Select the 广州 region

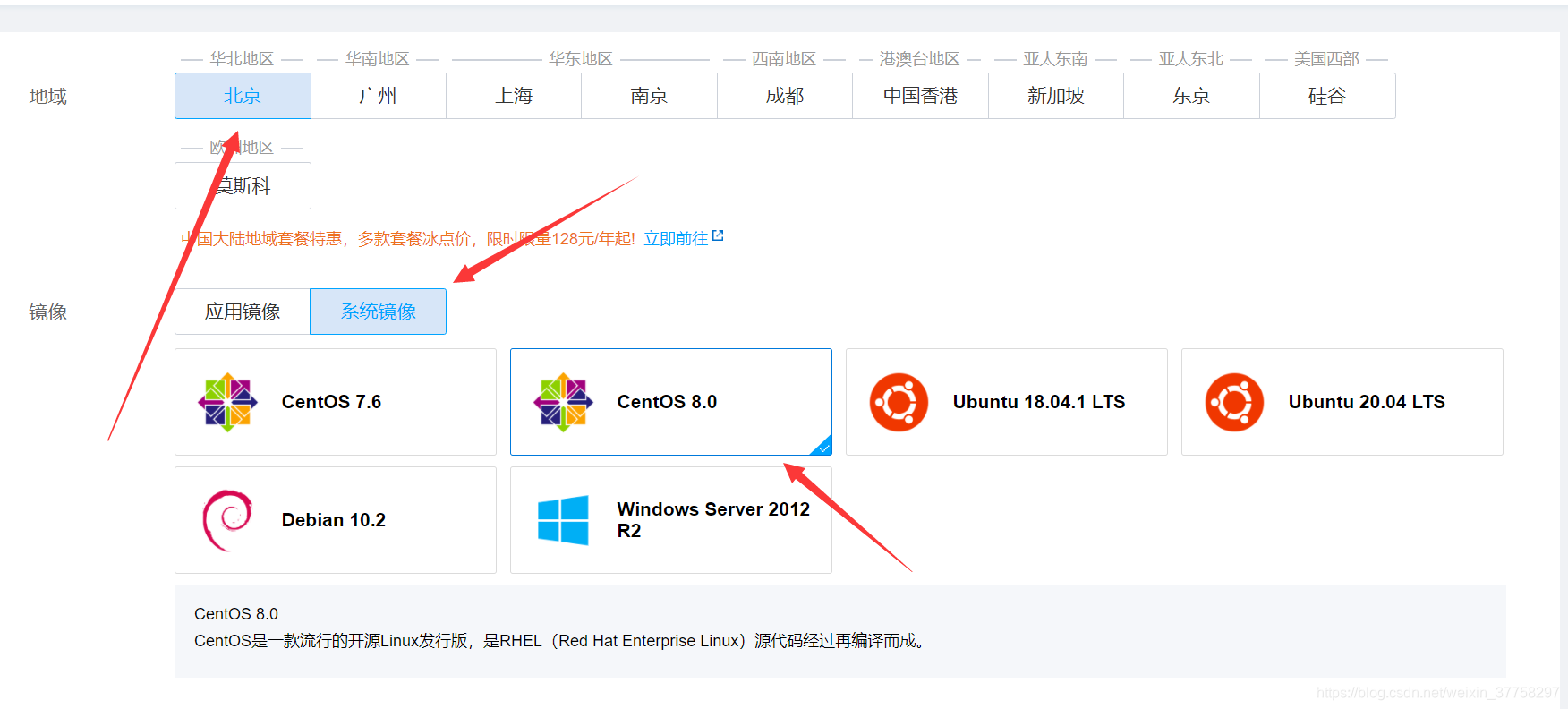(379, 96)
